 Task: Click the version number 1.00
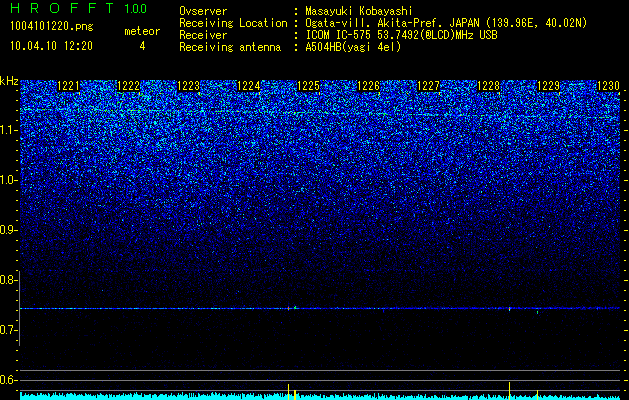[136, 8]
